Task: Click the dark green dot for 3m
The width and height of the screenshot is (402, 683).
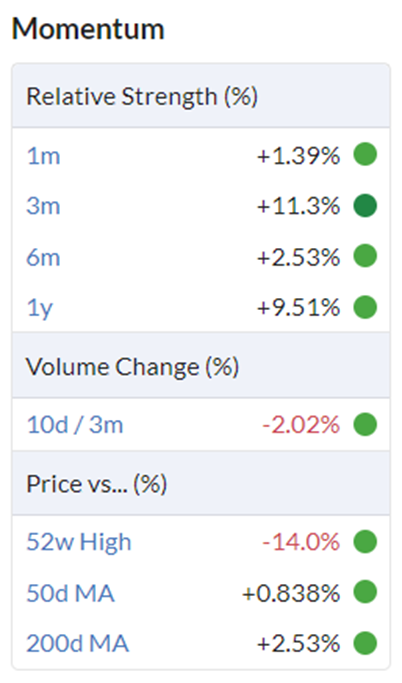Action: click(x=365, y=206)
